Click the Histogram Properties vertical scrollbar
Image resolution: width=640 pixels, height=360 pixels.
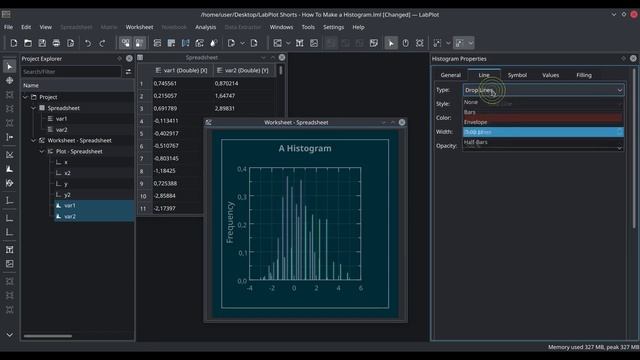point(634,148)
